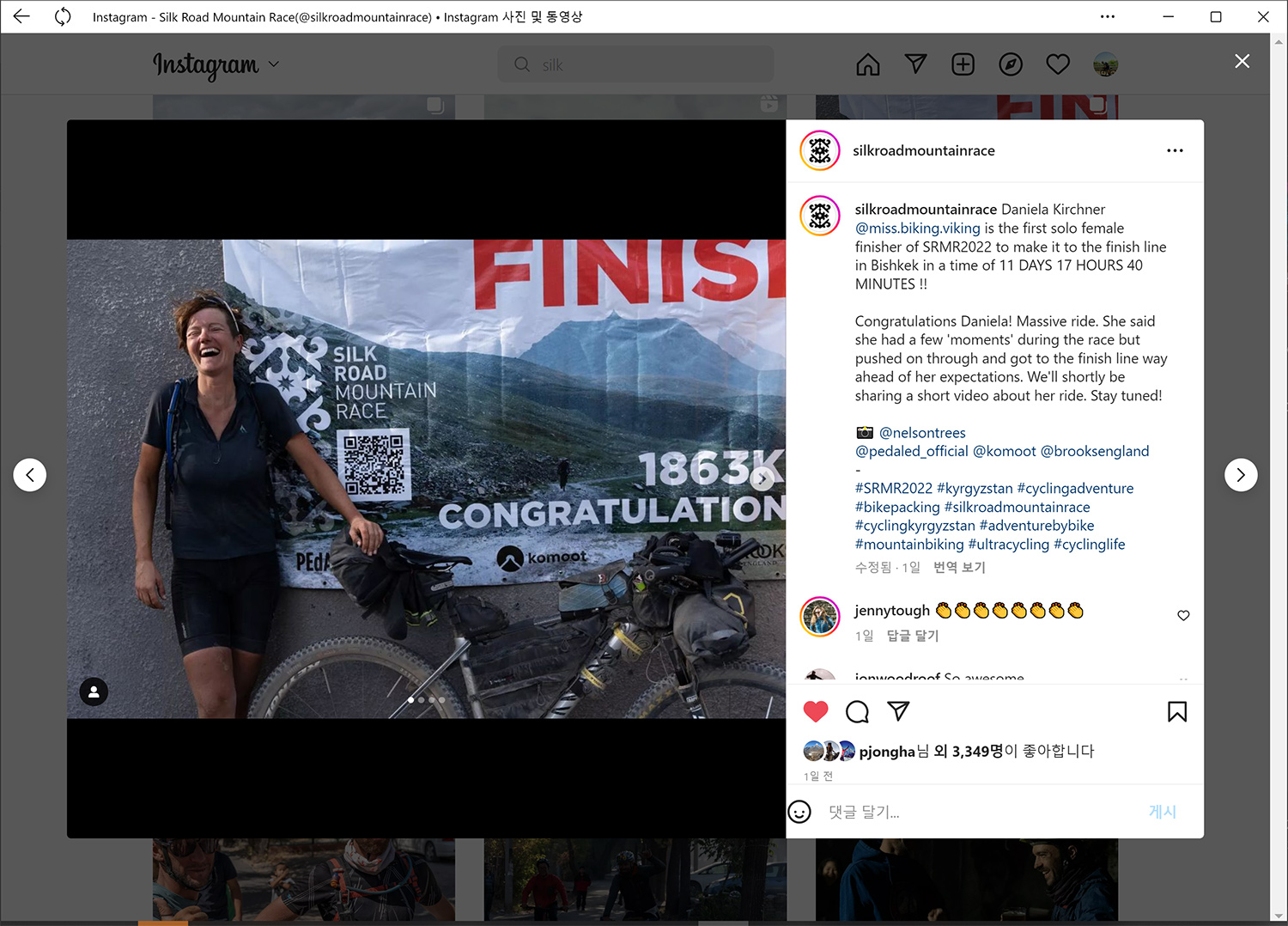
Task: Click the comment speech bubble icon
Action: [x=857, y=711]
